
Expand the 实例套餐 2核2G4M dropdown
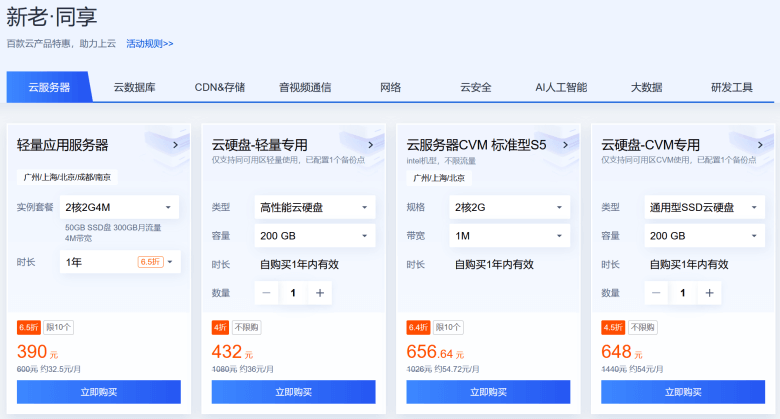[120, 207]
